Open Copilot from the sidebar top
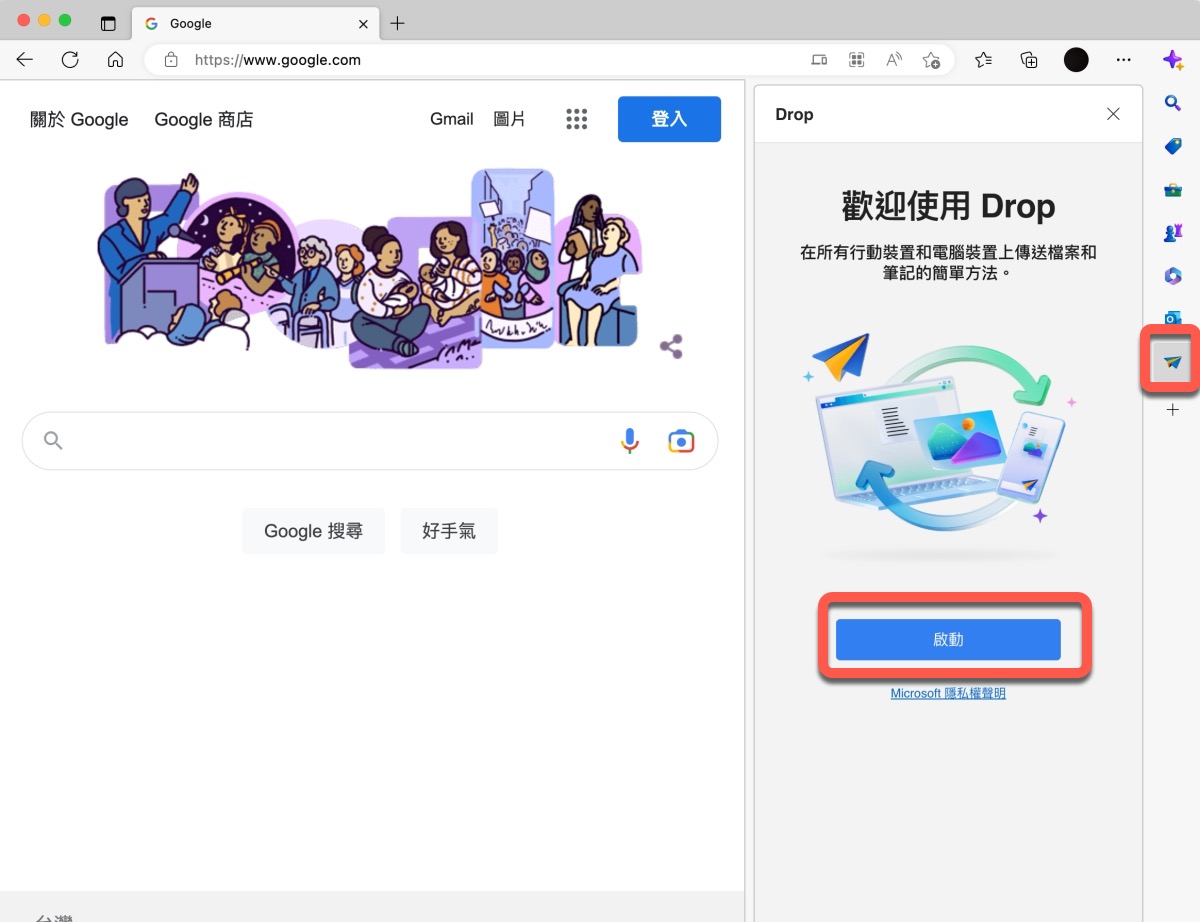1200x922 pixels. pyautogui.click(x=1173, y=60)
